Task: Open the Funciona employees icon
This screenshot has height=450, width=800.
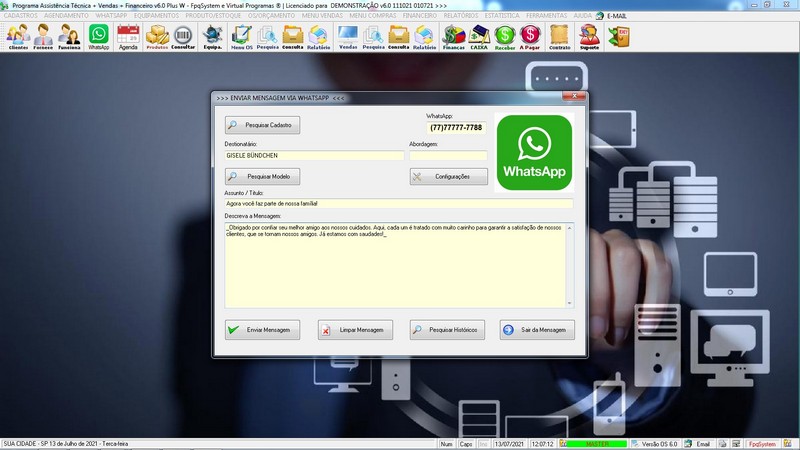Action: click(x=69, y=37)
